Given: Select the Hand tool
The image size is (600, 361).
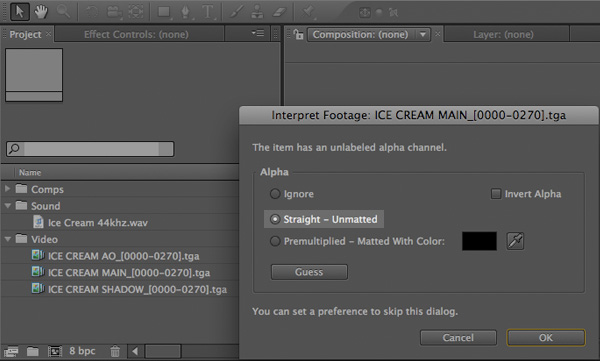Looking at the screenshot, I should click(41, 12).
